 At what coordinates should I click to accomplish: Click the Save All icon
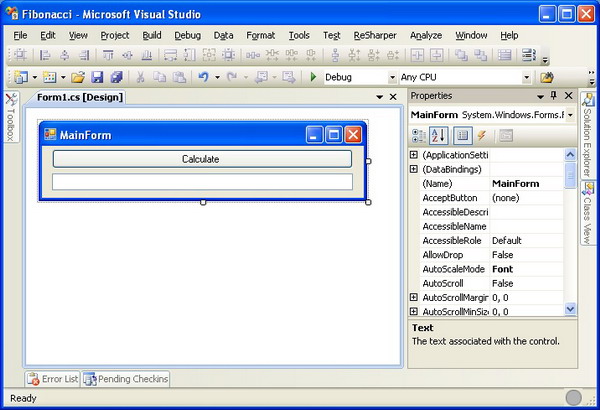click(x=116, y=77)
